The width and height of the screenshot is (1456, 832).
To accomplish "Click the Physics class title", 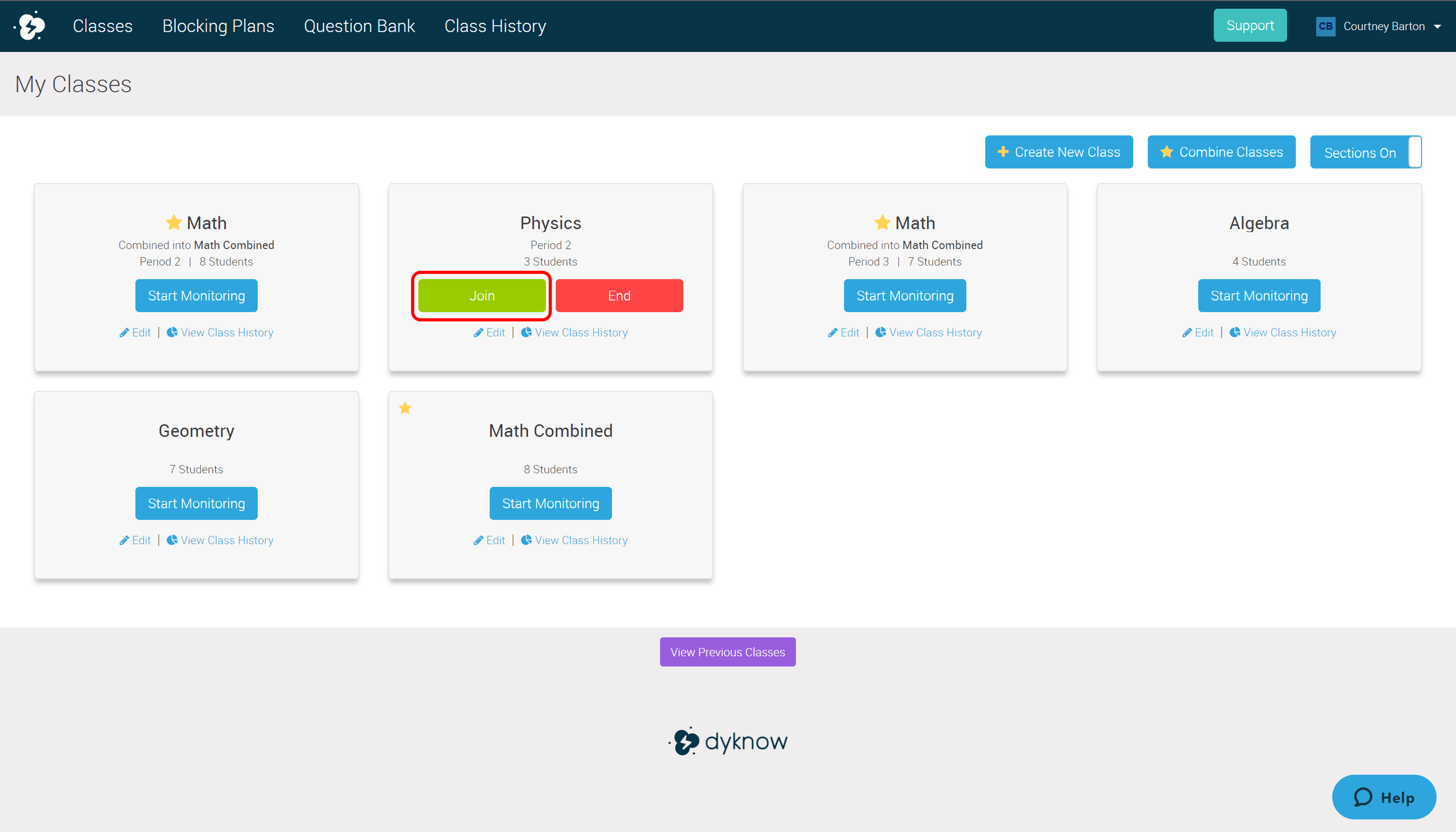I will (x=550, y=223).
